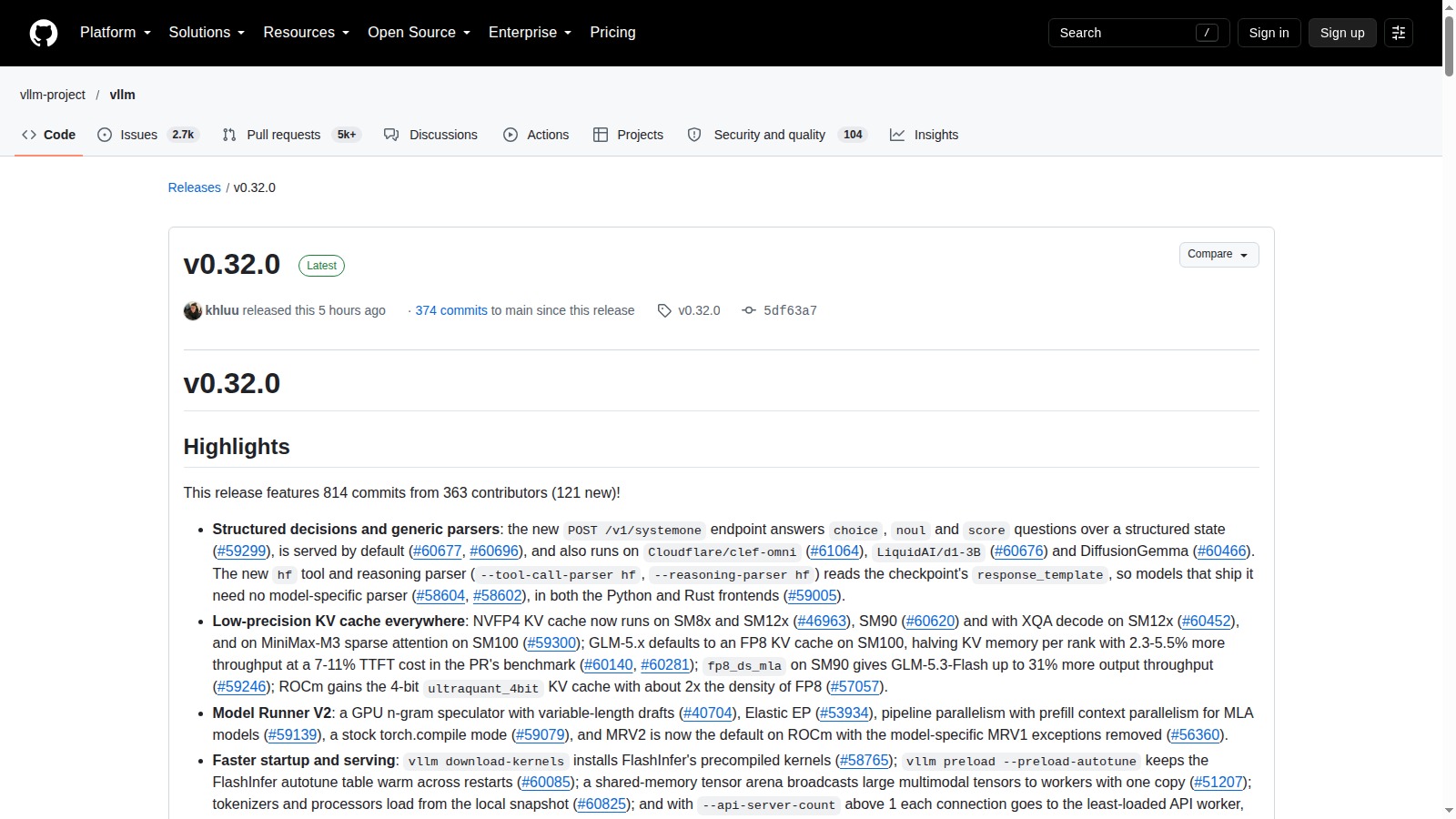
Task: Click the Sign up button
Action: [1342, 33]
